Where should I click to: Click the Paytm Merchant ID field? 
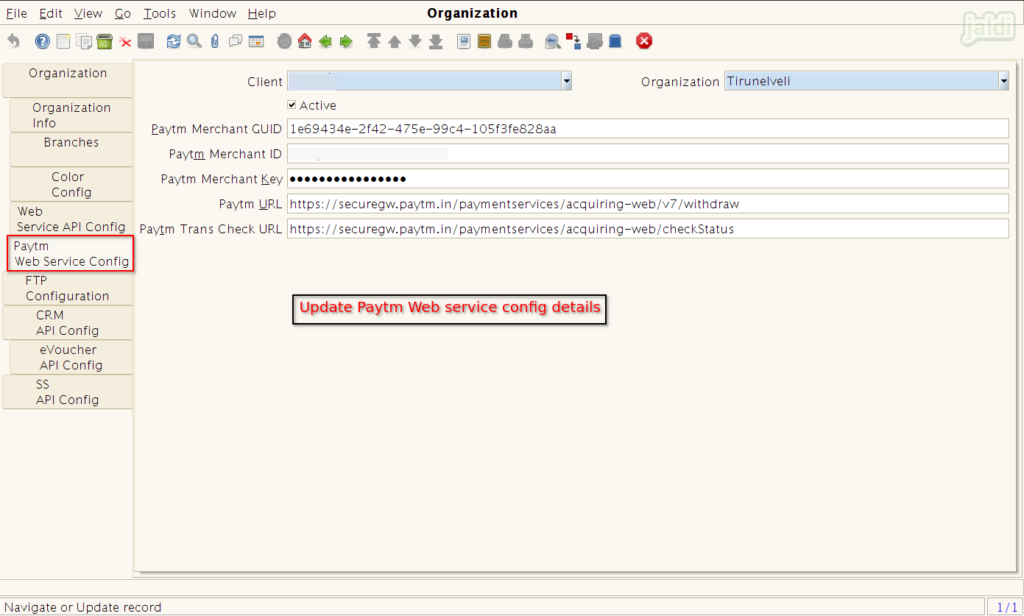pos(648,154)
